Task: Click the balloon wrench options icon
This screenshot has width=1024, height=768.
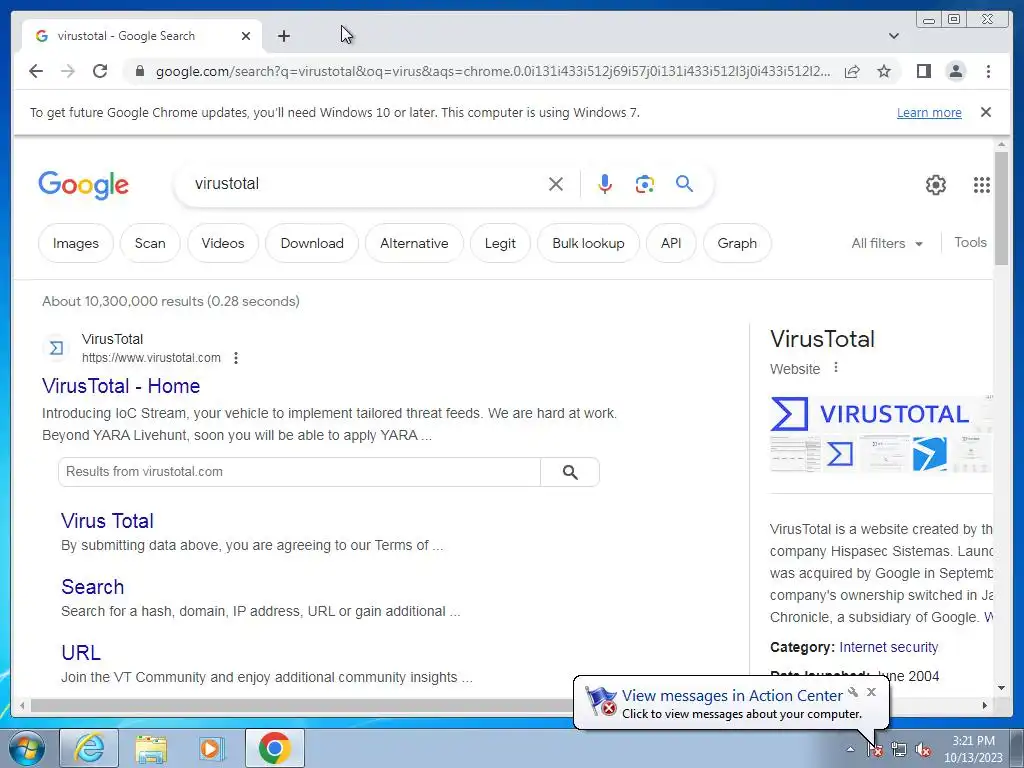Action: (853, 692)
